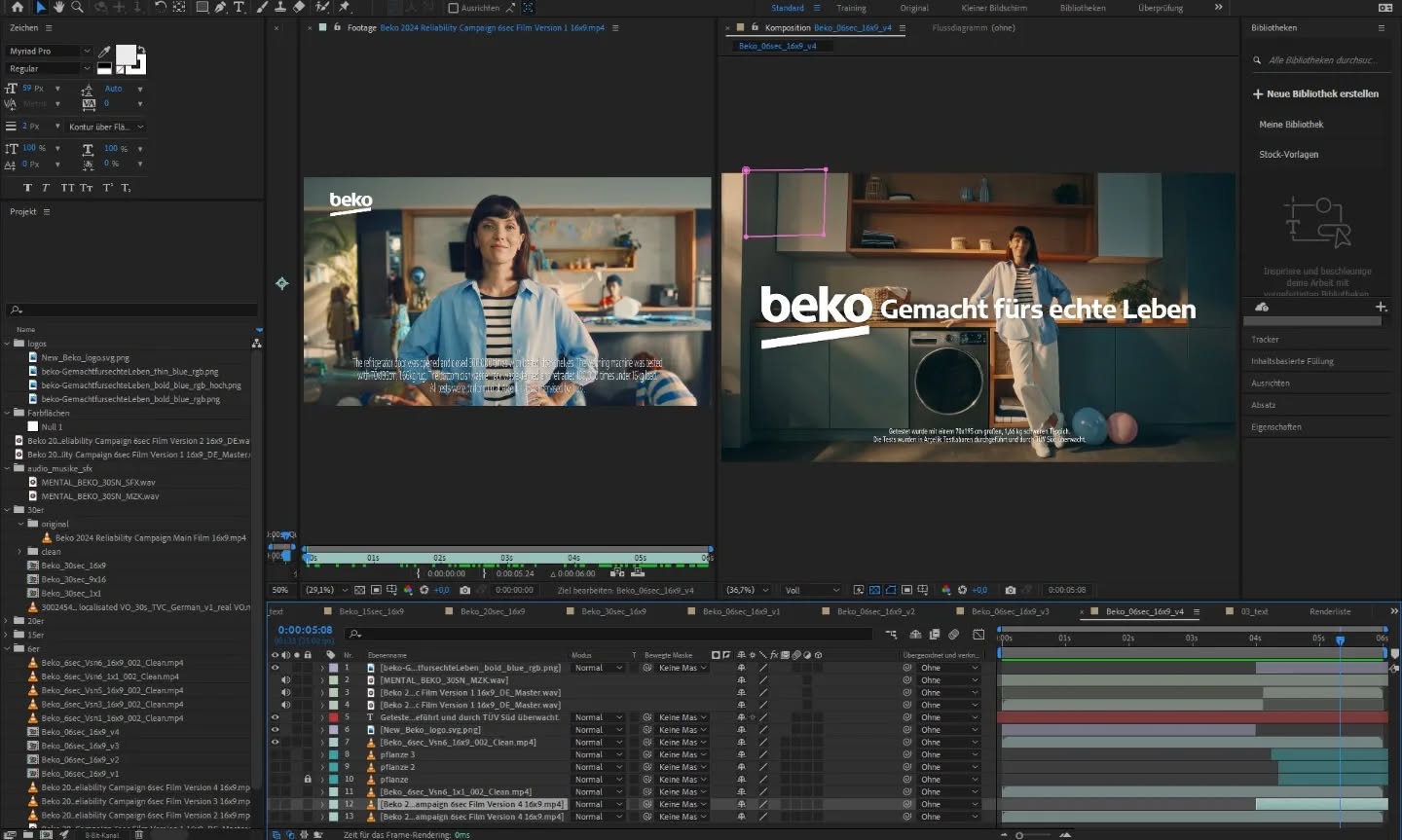Select the Type text tool

pos(239,7)
